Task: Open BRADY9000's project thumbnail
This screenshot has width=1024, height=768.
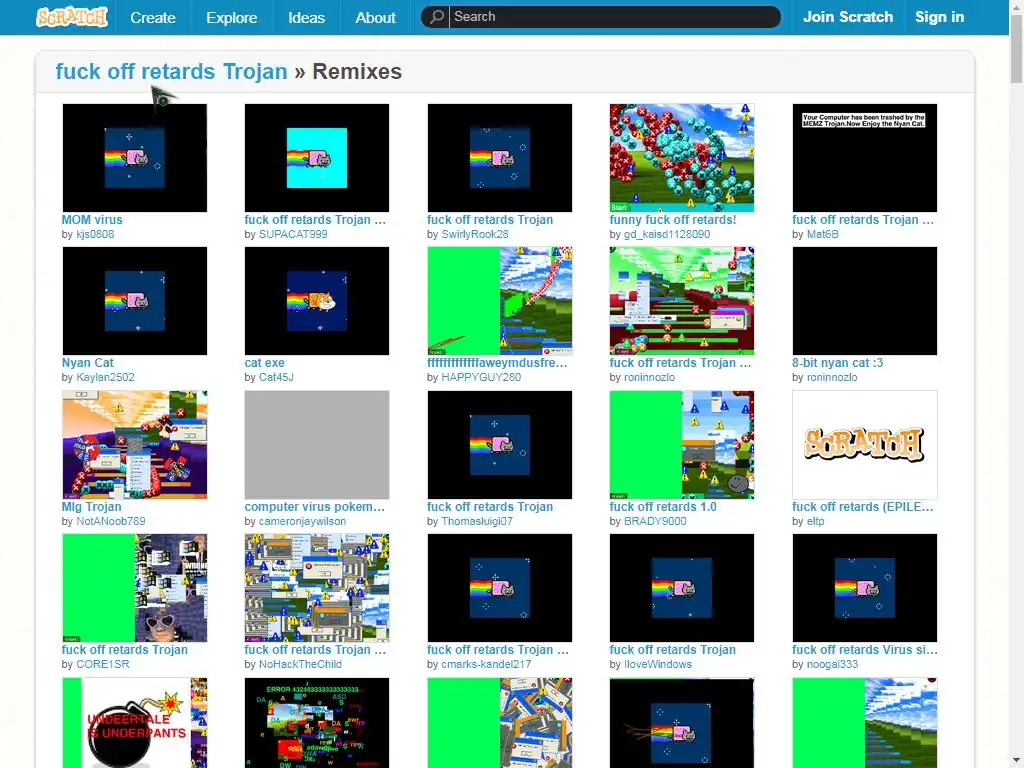Action: [x=682, y=445]
